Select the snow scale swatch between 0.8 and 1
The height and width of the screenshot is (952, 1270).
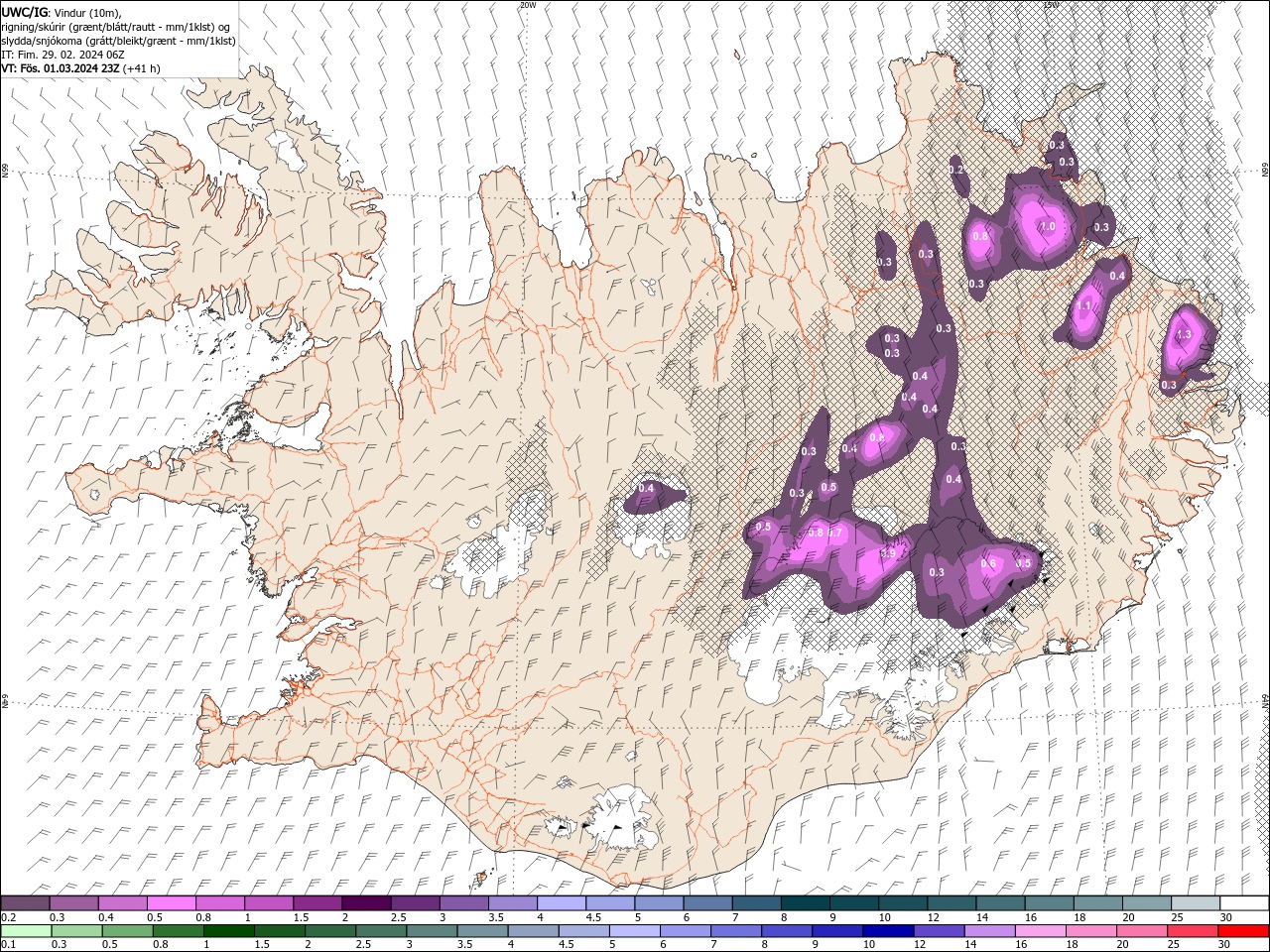point(220,903)
